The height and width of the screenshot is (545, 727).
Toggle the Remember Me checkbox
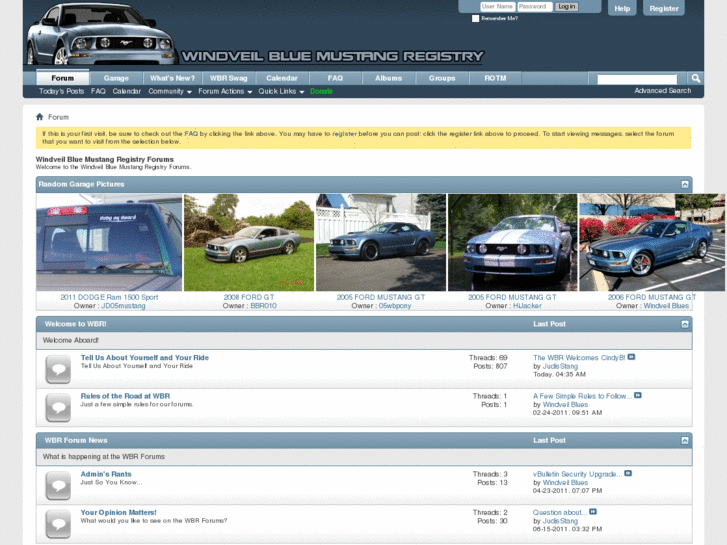coord(475,19)
